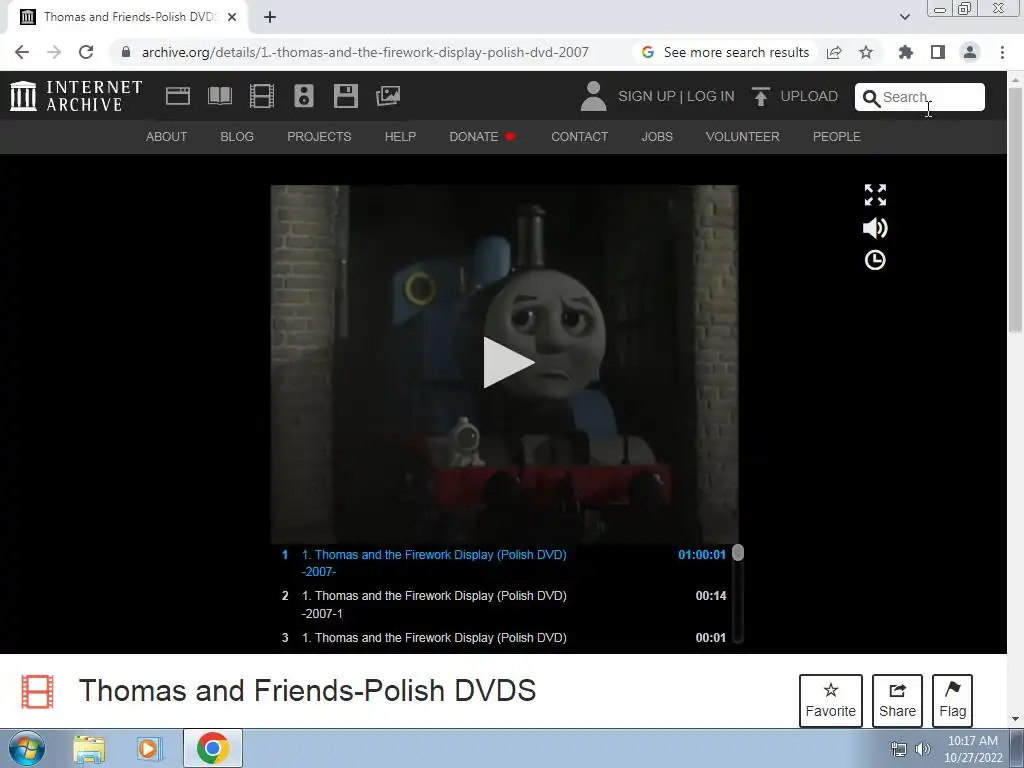The height and width of the screenshot is (768, 1024).
Task: Select the Thomas and Friends-Polish DVDS tab
Action: (128, 17)
